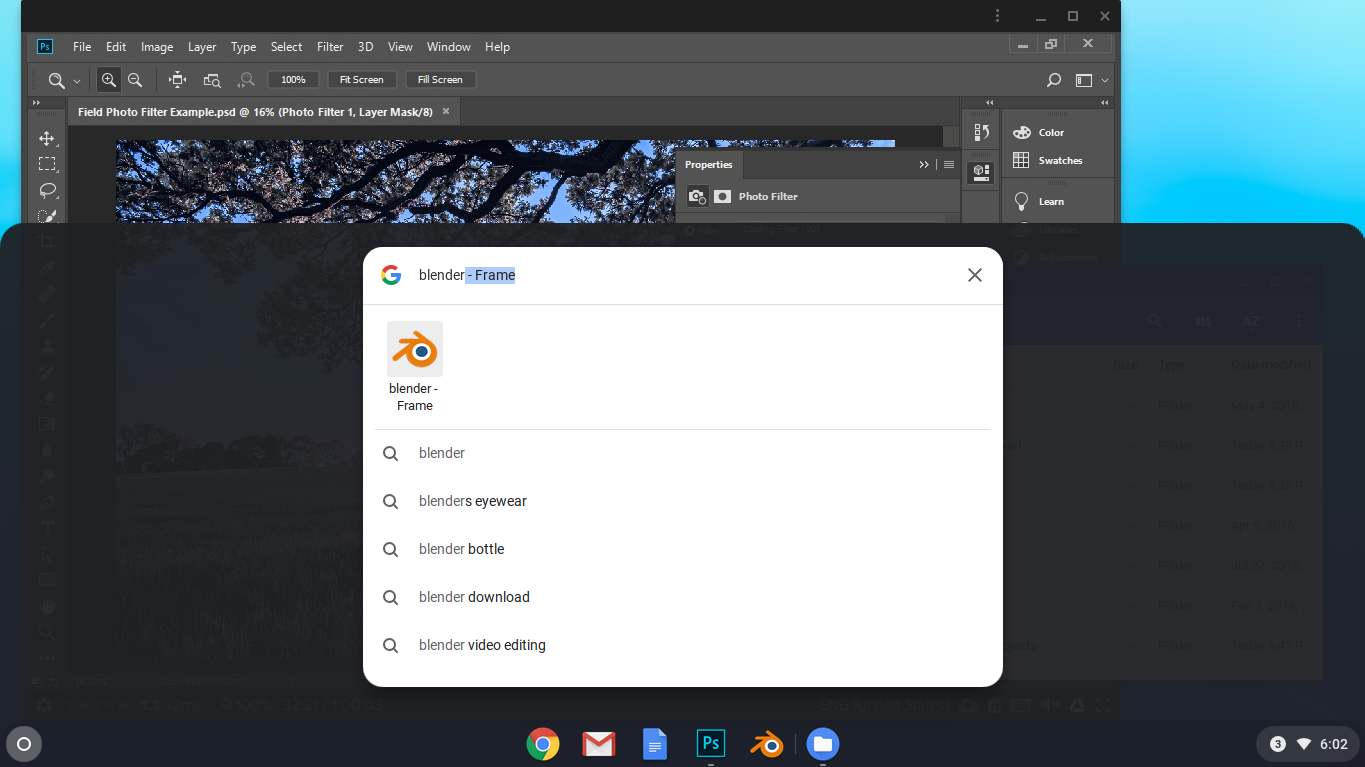Click the Fit Screen button
Viewport: 1365px width, 767px height.
click(x=361, y=80)
